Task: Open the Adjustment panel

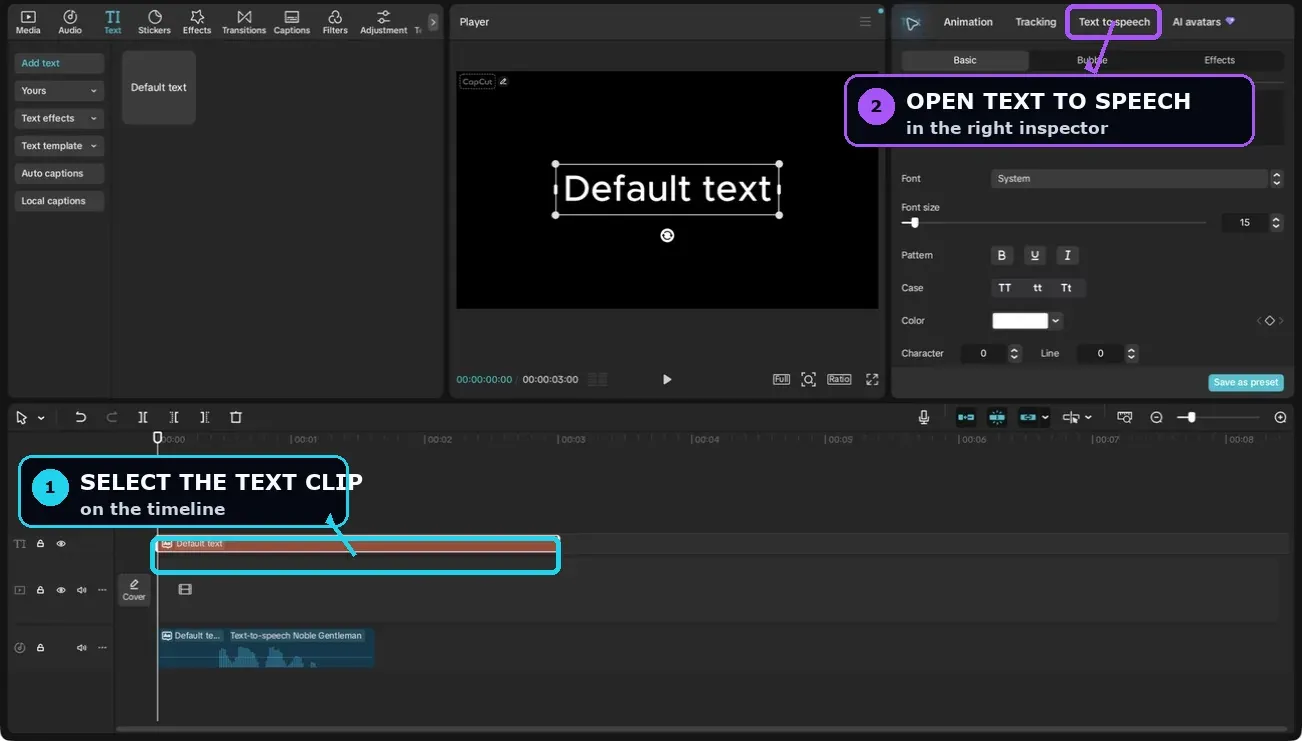Action: [x=383, y=21]
